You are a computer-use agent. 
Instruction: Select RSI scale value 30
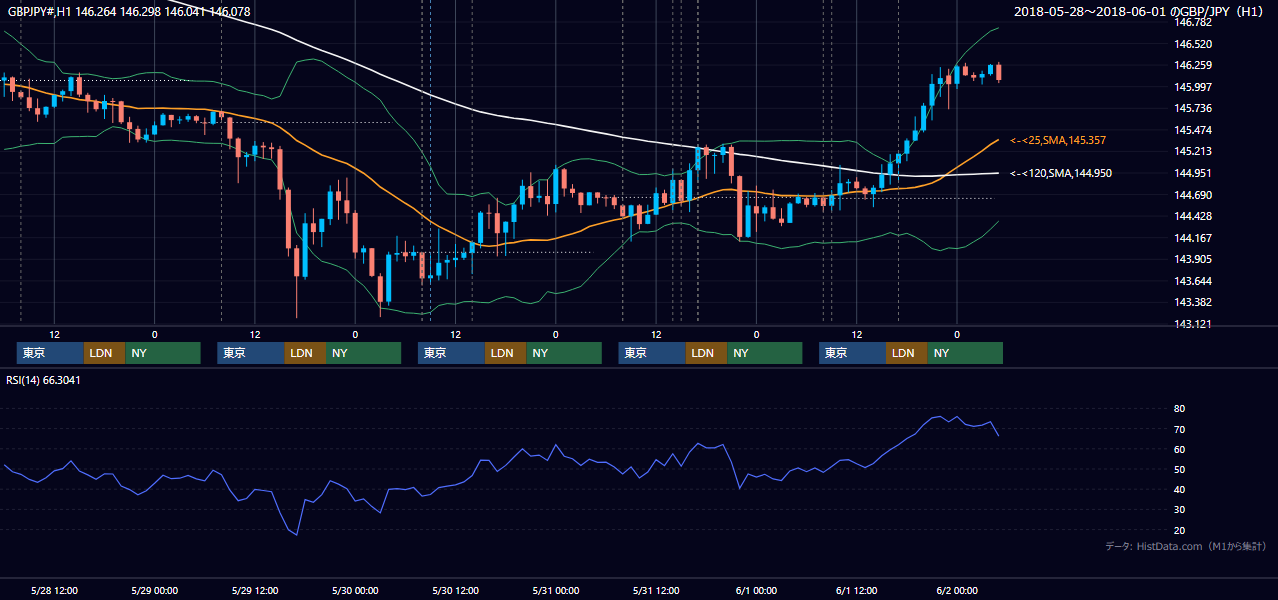[x=1180, y=509]
